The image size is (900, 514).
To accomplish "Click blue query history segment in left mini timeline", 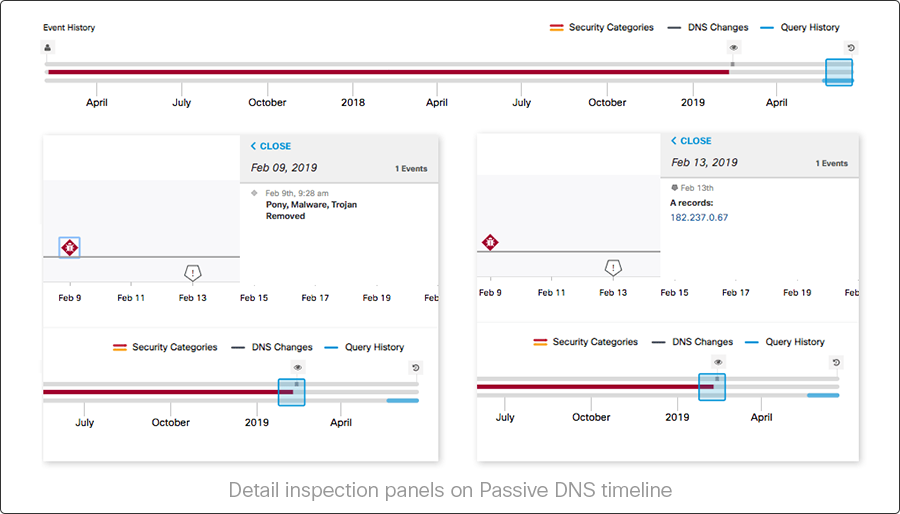I will [x=402, y=400].
